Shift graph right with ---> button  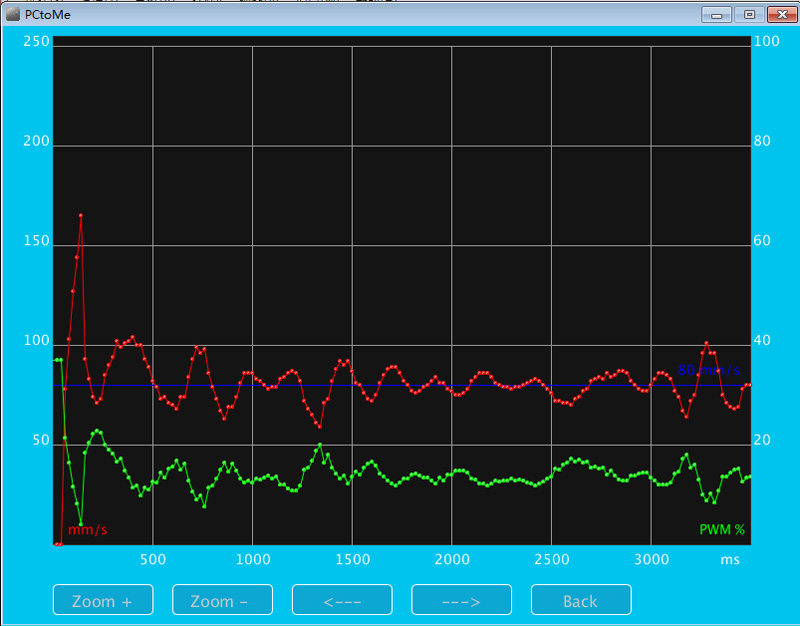[x=461, y=600]
